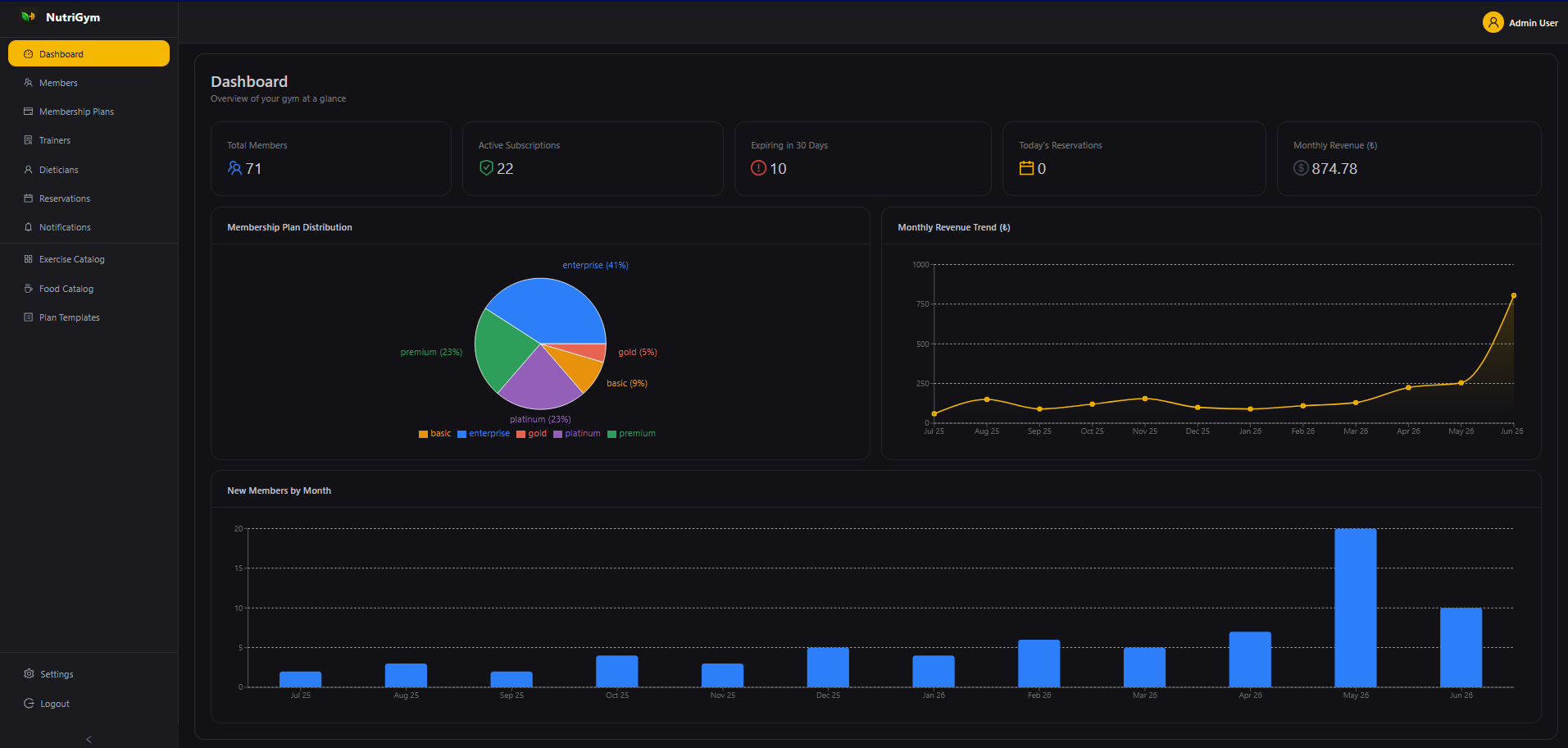Click the Members people icon in sidebar
Viewport: 1568px width, 748px height.
pos(29,83)
